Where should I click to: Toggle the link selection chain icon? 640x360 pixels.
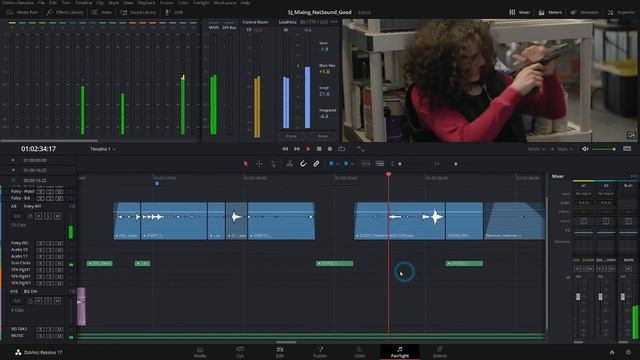(316, 164)
